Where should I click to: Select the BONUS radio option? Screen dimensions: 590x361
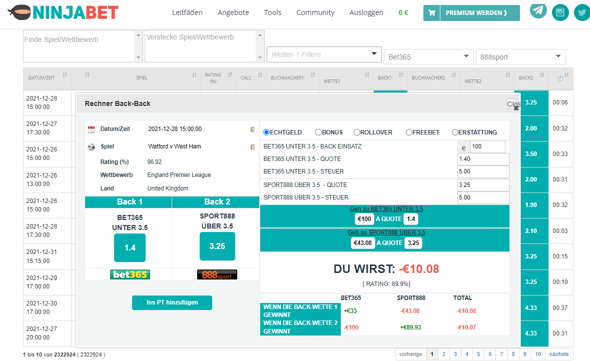click(318, 132)
